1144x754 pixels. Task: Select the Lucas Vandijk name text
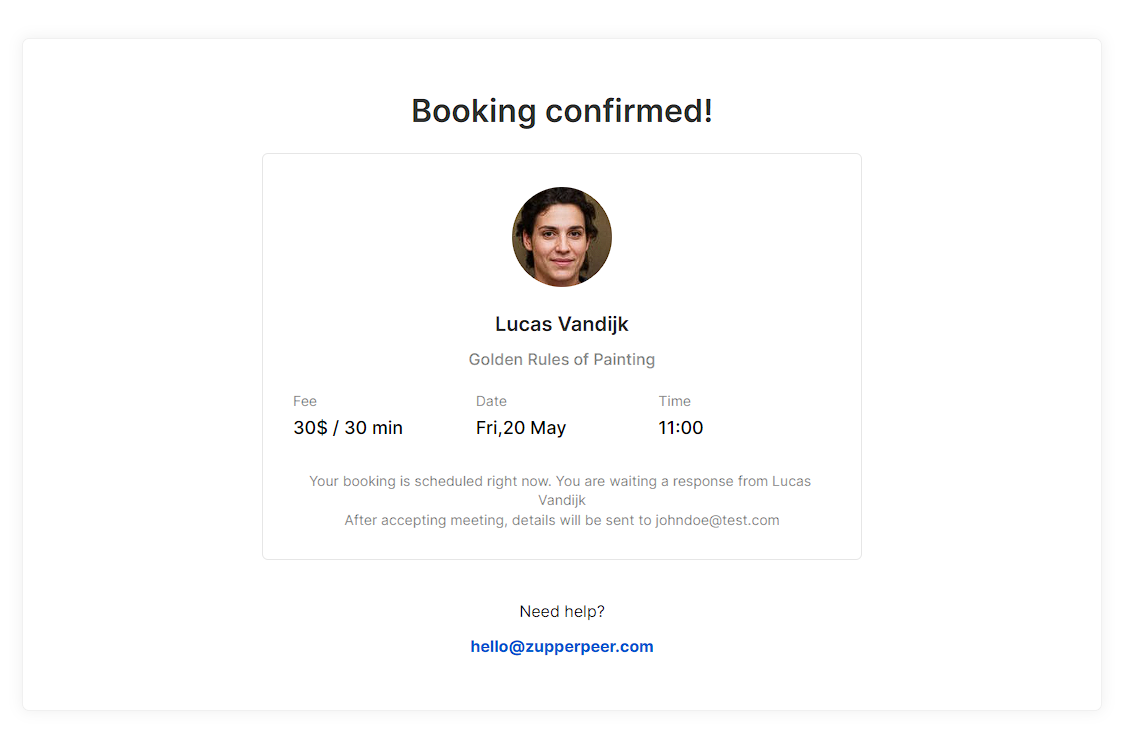561,324
